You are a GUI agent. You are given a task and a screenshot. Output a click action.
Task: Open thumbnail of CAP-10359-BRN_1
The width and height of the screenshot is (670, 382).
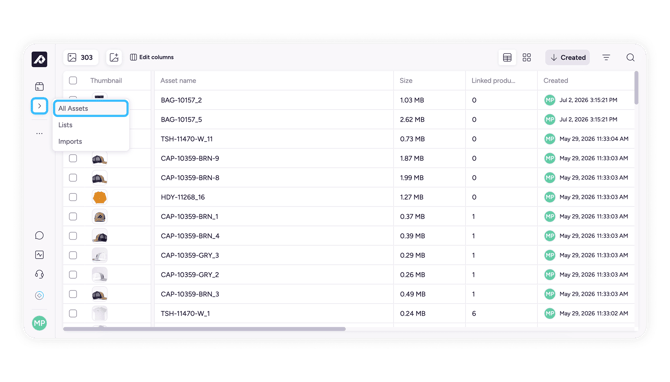click(100, 217)
